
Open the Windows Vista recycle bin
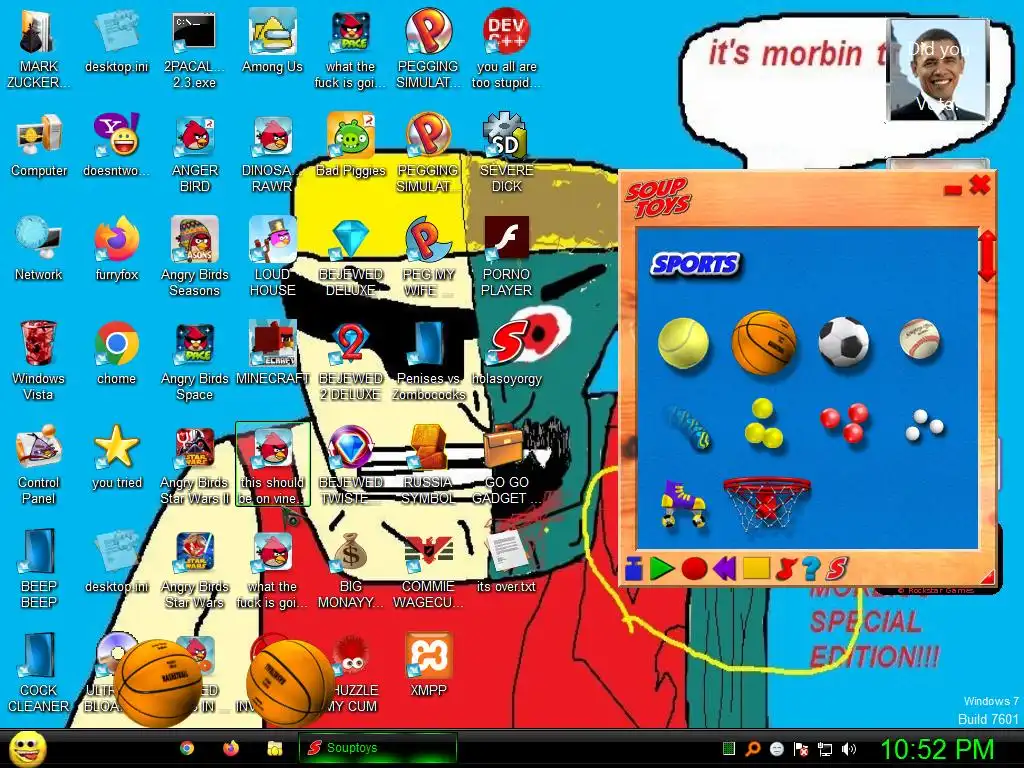pos(39,361)
